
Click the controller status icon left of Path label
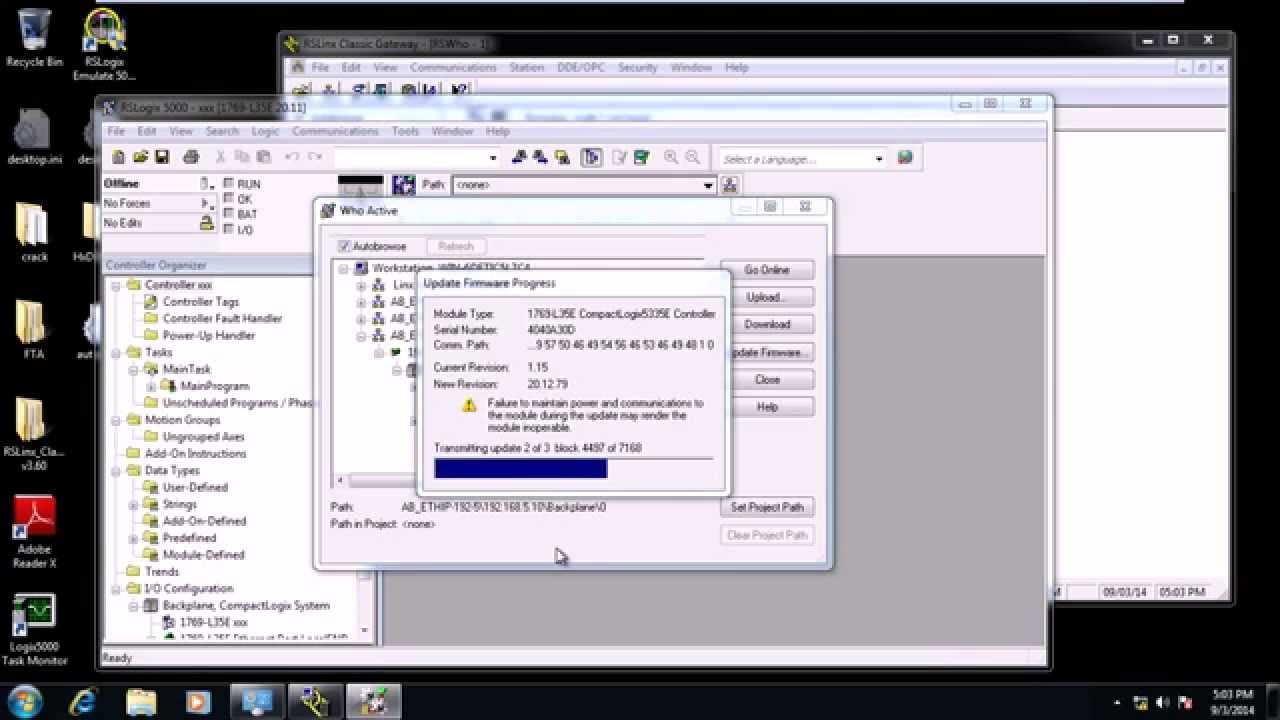[404, 185]
